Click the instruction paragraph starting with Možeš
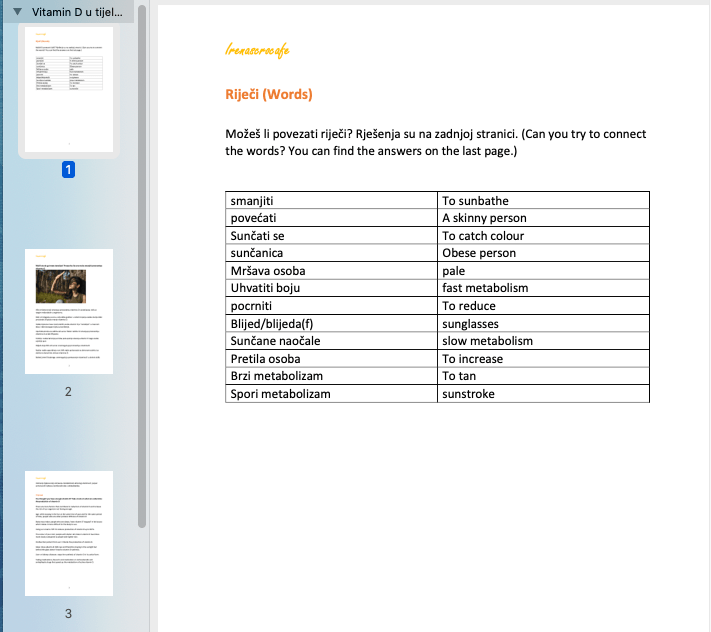This screenshot has height=632, width=711. pyautogui.click(x=436, y=142)
